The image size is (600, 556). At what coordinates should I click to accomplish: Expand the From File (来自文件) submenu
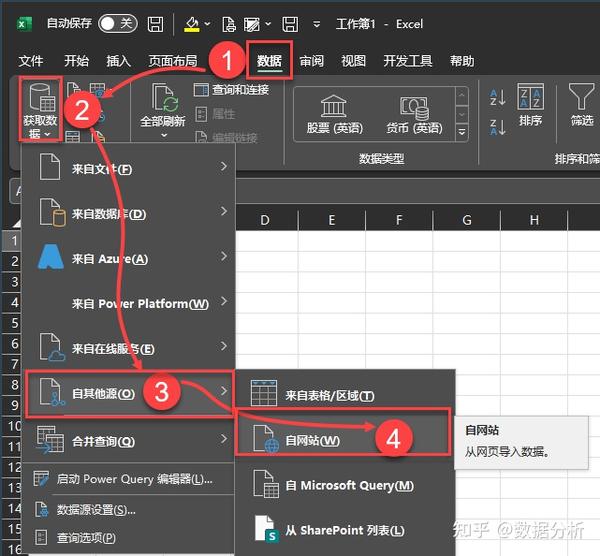(x=129, y=168)
